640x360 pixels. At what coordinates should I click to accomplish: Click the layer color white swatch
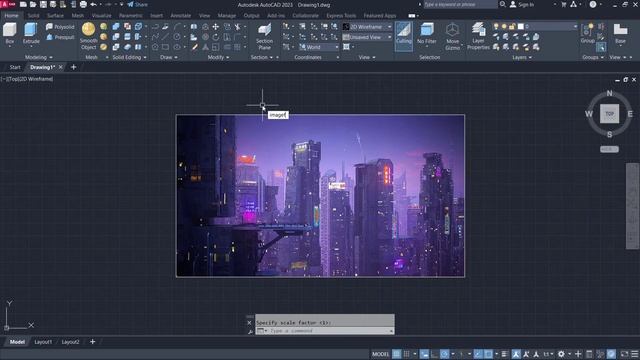[521, 27]
